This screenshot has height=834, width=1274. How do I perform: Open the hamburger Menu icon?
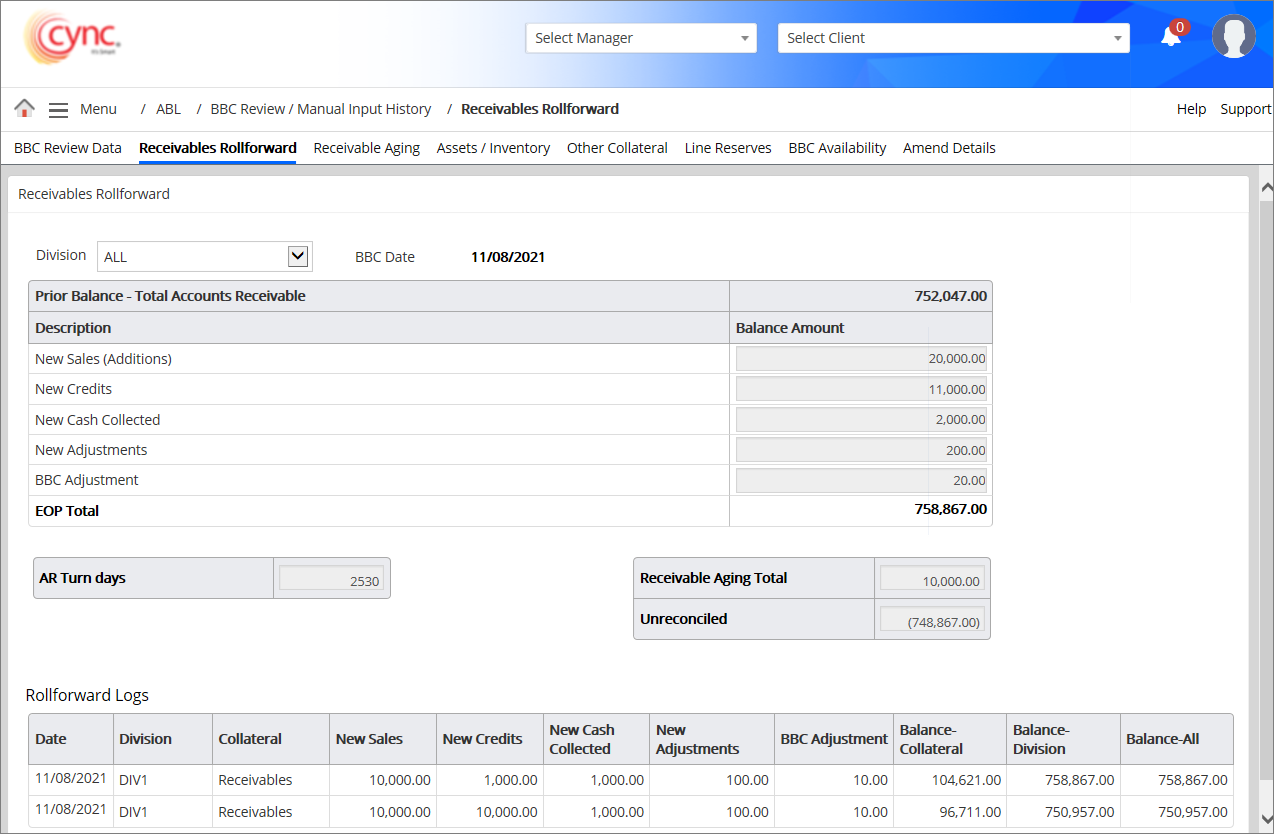(x=59, y=110)
